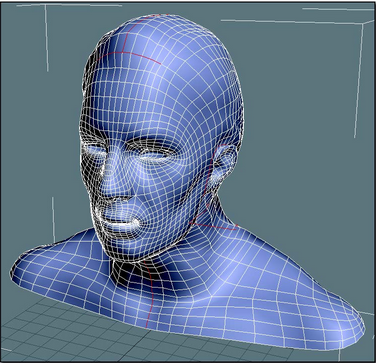Select the lips of the head model
The image size is (376, 363).
click(117, 224)
